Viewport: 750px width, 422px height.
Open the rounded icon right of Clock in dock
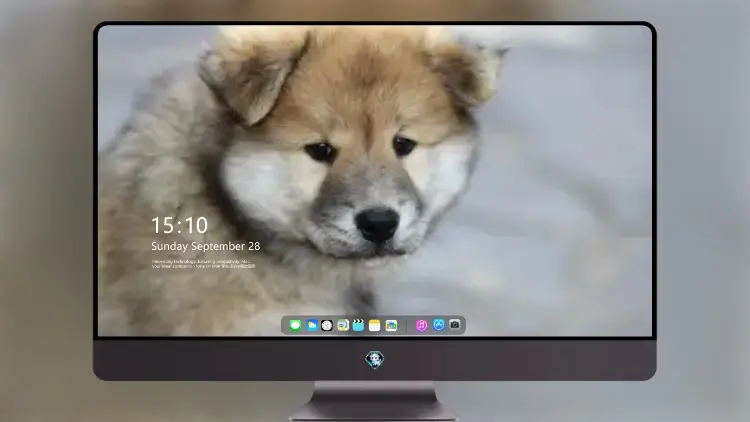tap(342, 325)
